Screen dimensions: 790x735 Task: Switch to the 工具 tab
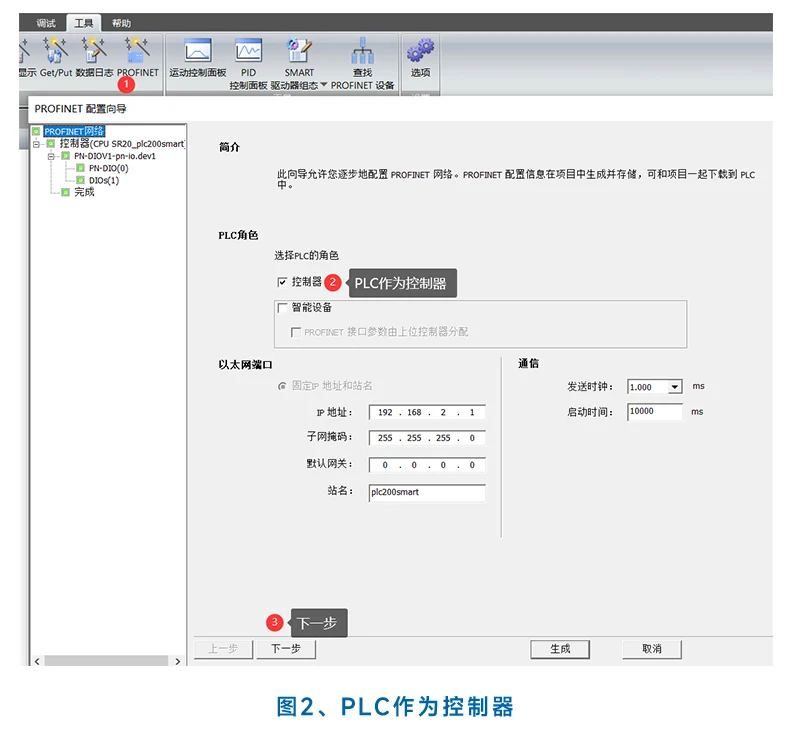tap(84, 23)
